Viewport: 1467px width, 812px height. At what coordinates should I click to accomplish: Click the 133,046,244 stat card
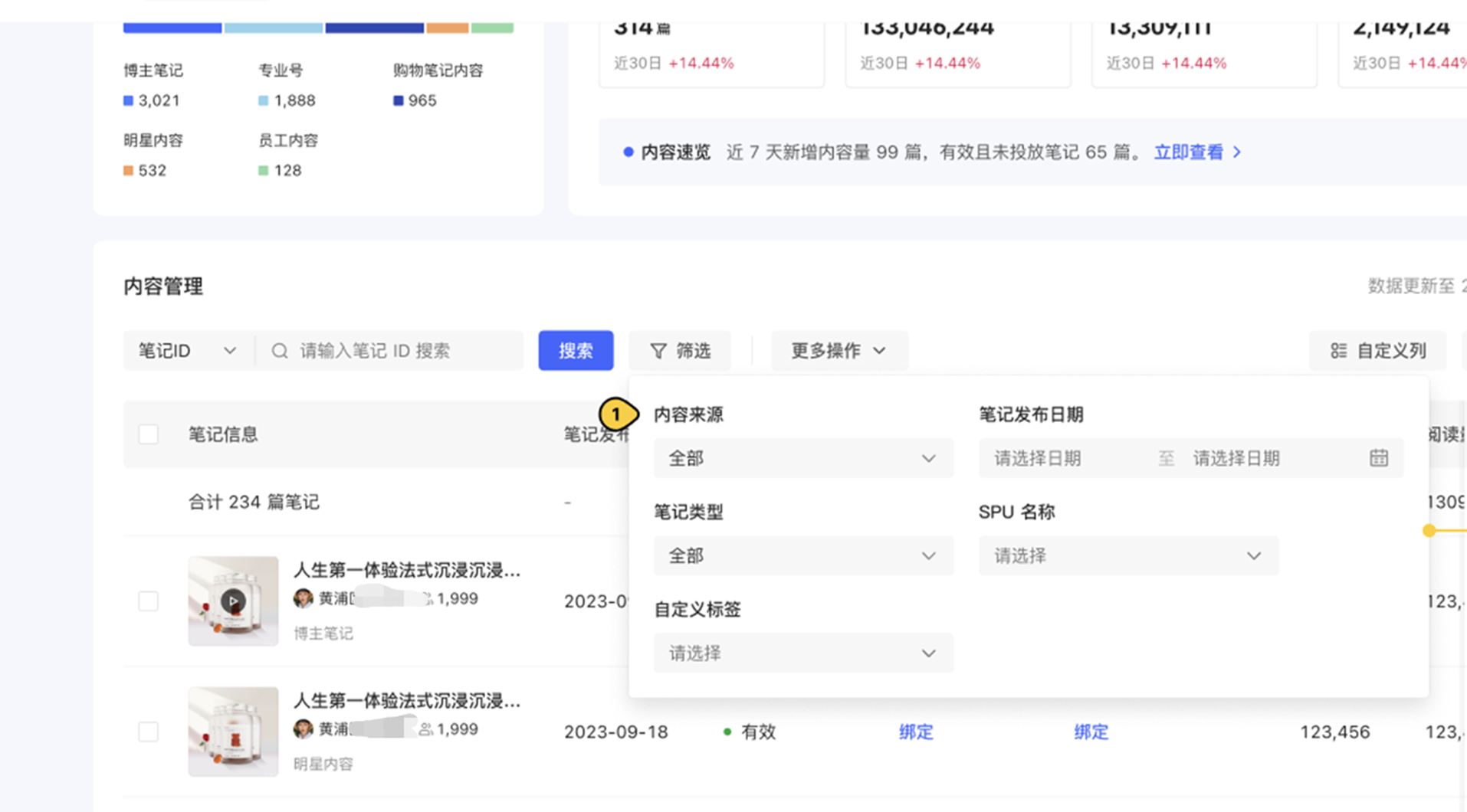click(x=958, y=54)
